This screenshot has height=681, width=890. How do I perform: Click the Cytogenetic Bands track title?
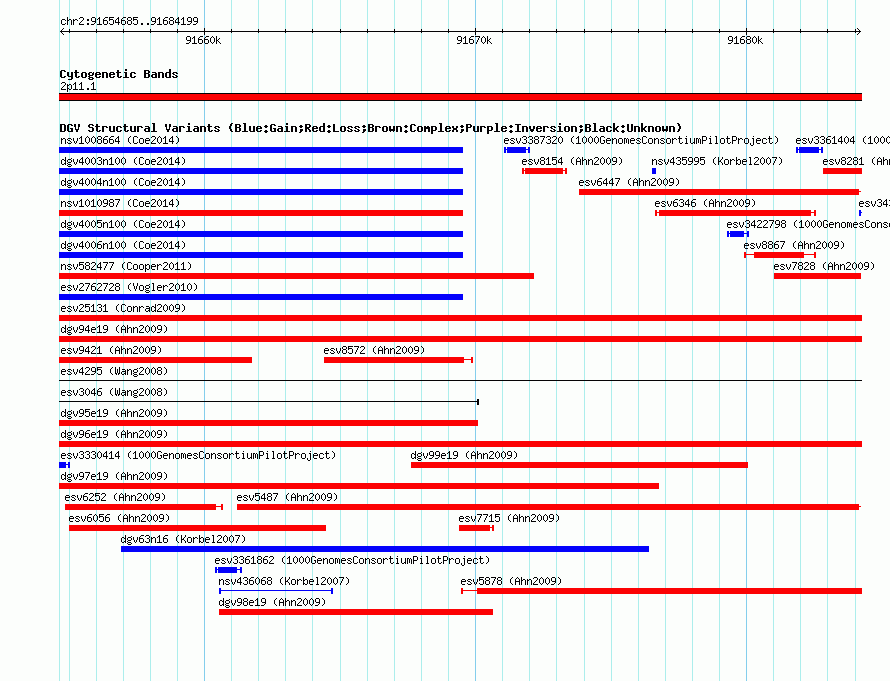[x=119, y=74]
